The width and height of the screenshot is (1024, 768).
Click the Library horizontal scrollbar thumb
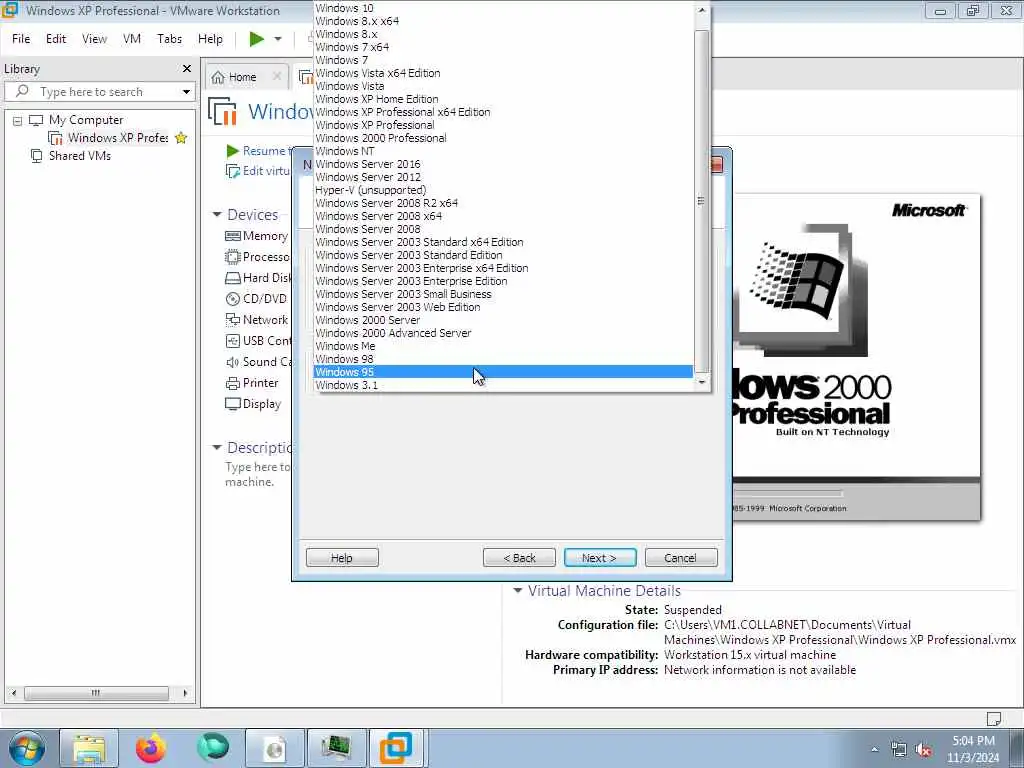pyautogui.click(x=97, y=693)
